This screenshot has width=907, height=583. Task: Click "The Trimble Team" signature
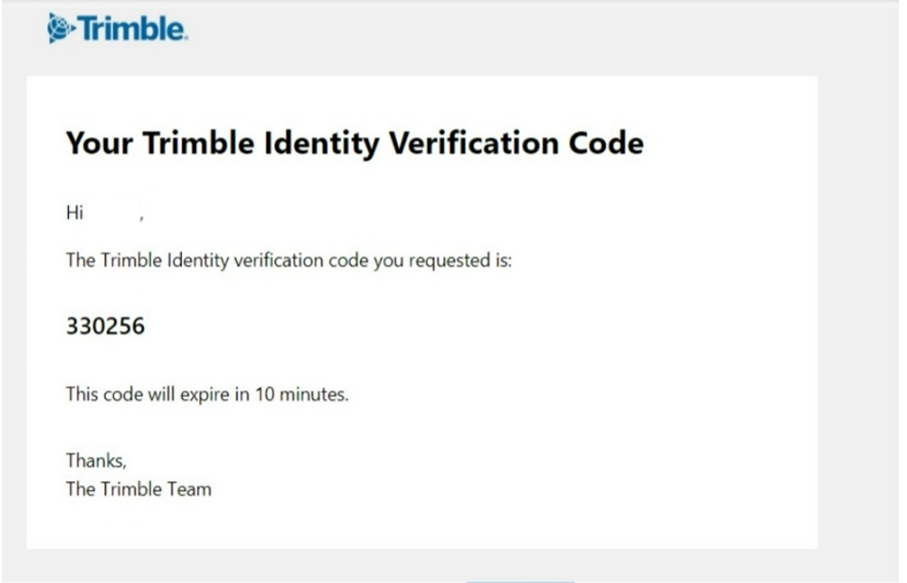(138, 489)
